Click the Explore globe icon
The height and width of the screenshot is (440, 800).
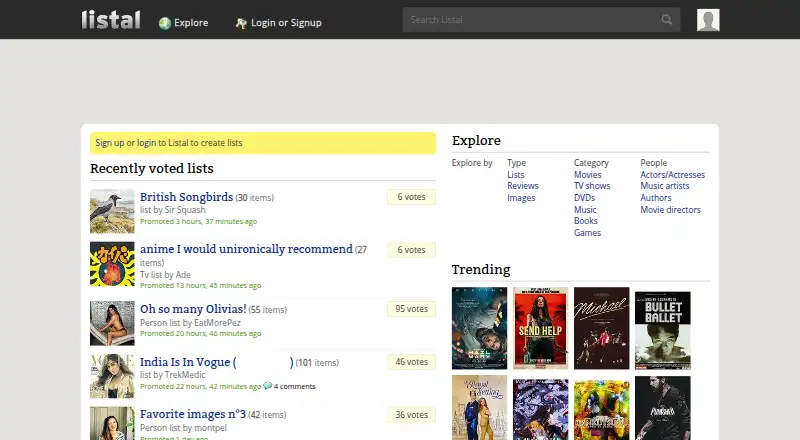point(164,23)
